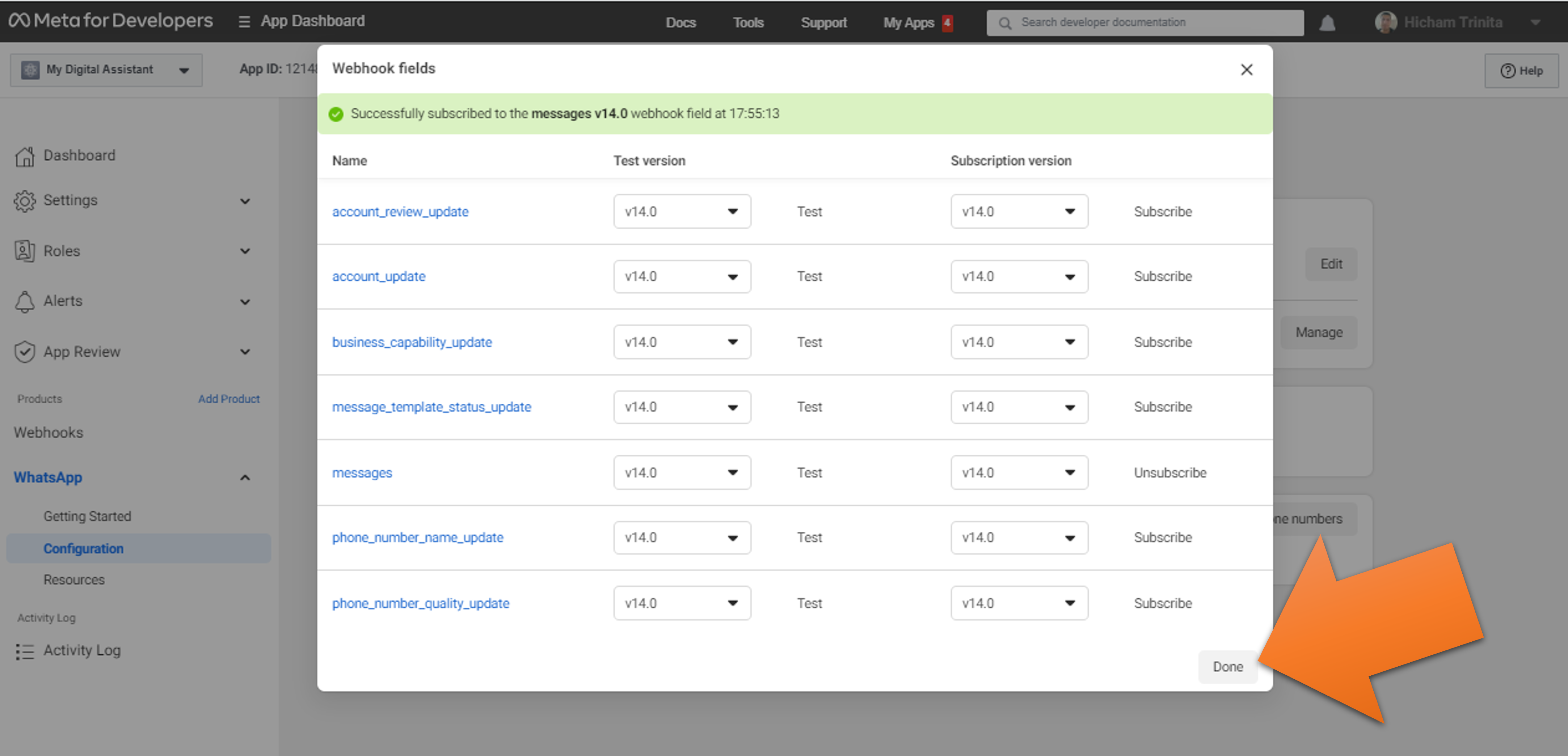1568x756 pixels.
Task: Close the Webhook fields dialog
Action: (x=1246, y=69)
